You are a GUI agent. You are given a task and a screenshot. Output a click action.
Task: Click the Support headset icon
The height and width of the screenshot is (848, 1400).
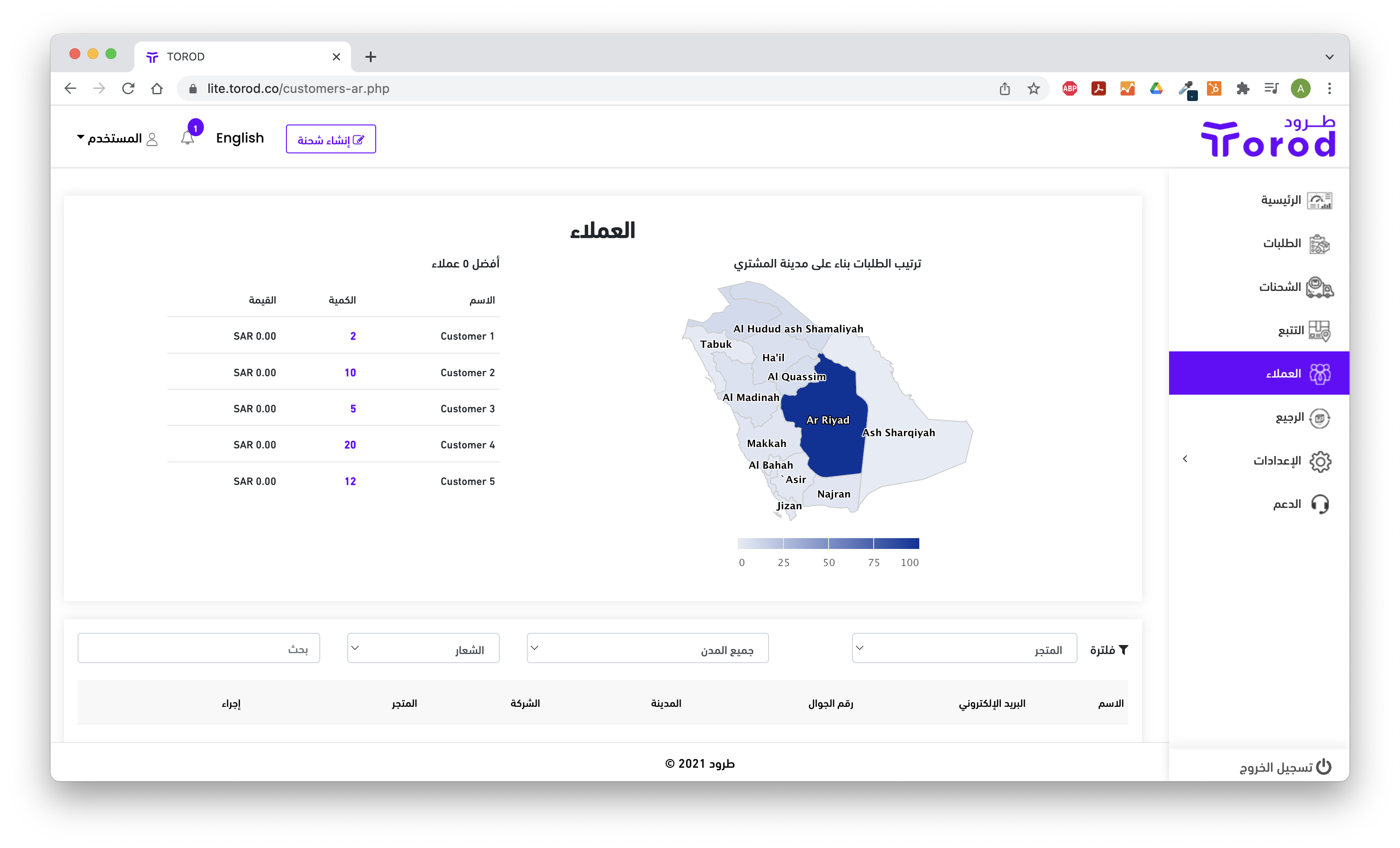[x=1319, y=504]
